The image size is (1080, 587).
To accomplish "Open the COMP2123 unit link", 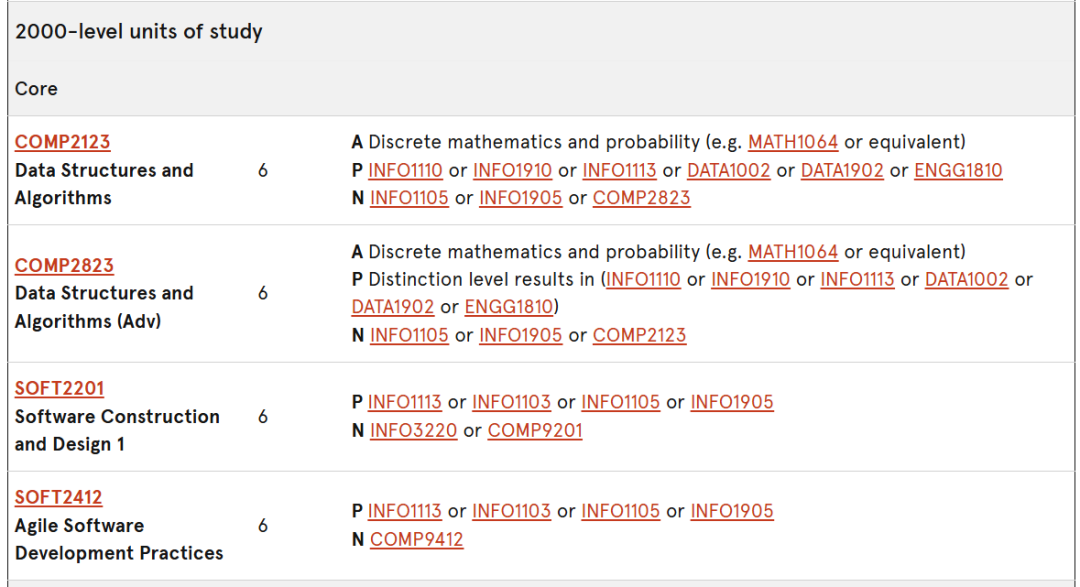I will pos(63,142).
